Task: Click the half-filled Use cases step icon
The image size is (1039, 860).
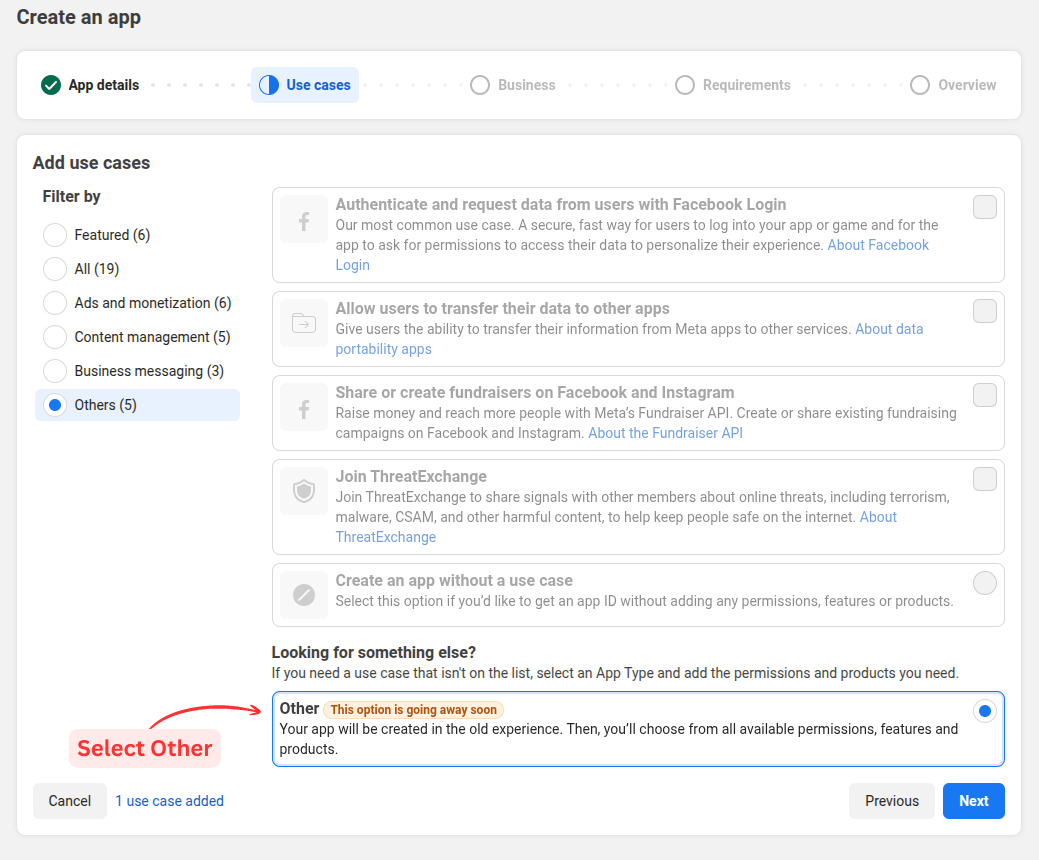Action: (x=269, y=85)
